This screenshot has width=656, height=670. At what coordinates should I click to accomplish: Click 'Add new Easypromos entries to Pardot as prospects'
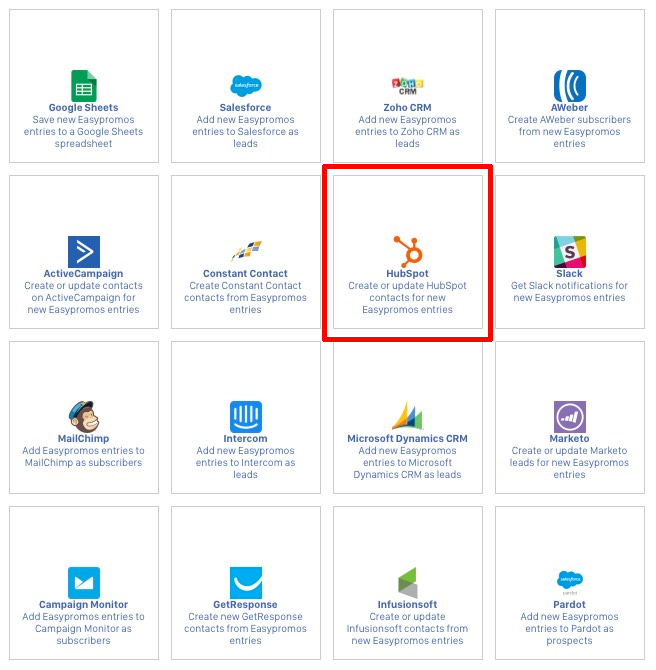(569, 629)
